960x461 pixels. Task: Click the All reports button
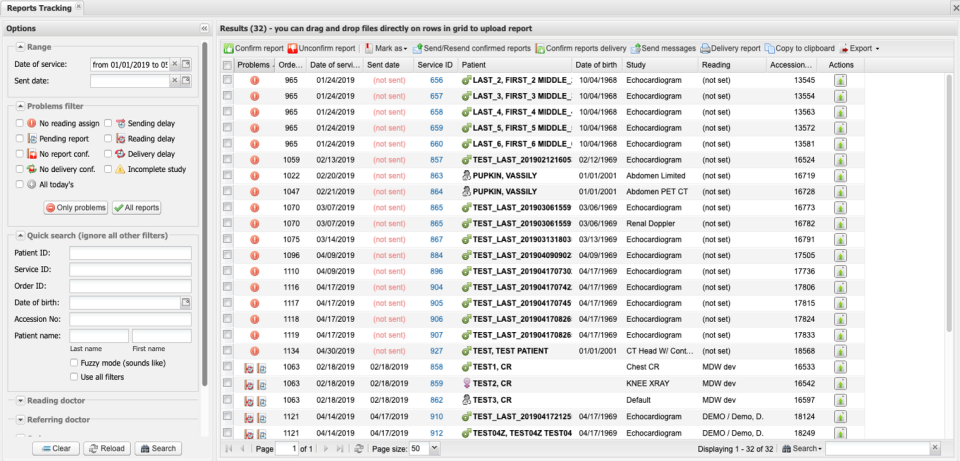coord(136,208)
